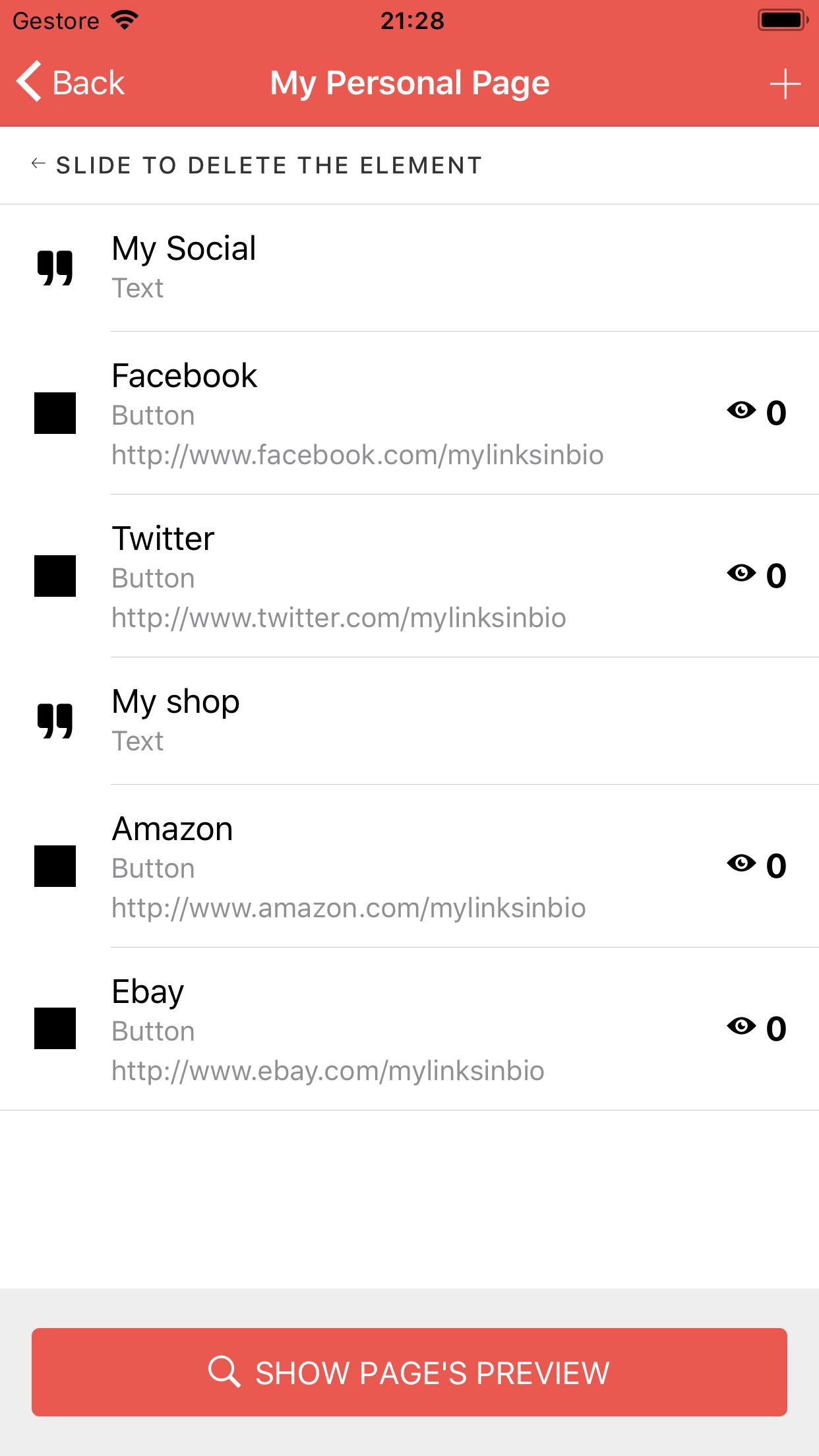This screenshot has width=819, height=1456.
Task: Tap the back chevron in the navigation bar
Action: (x=28, y=82)
